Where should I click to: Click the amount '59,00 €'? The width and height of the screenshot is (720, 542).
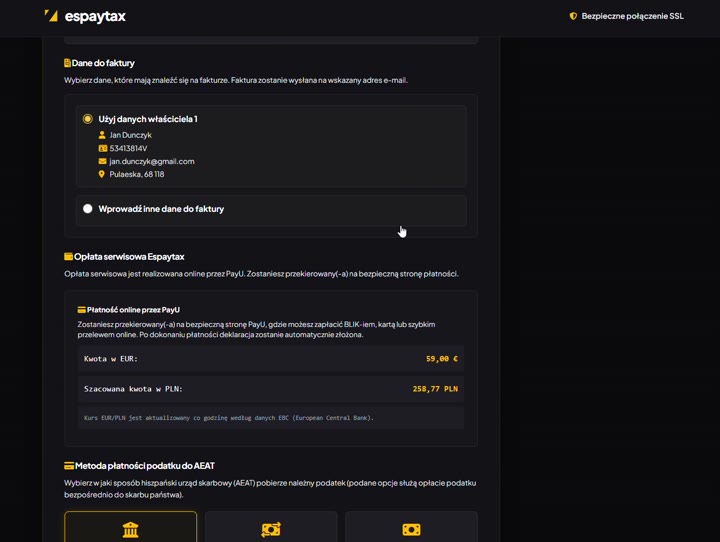coord(442,359)
